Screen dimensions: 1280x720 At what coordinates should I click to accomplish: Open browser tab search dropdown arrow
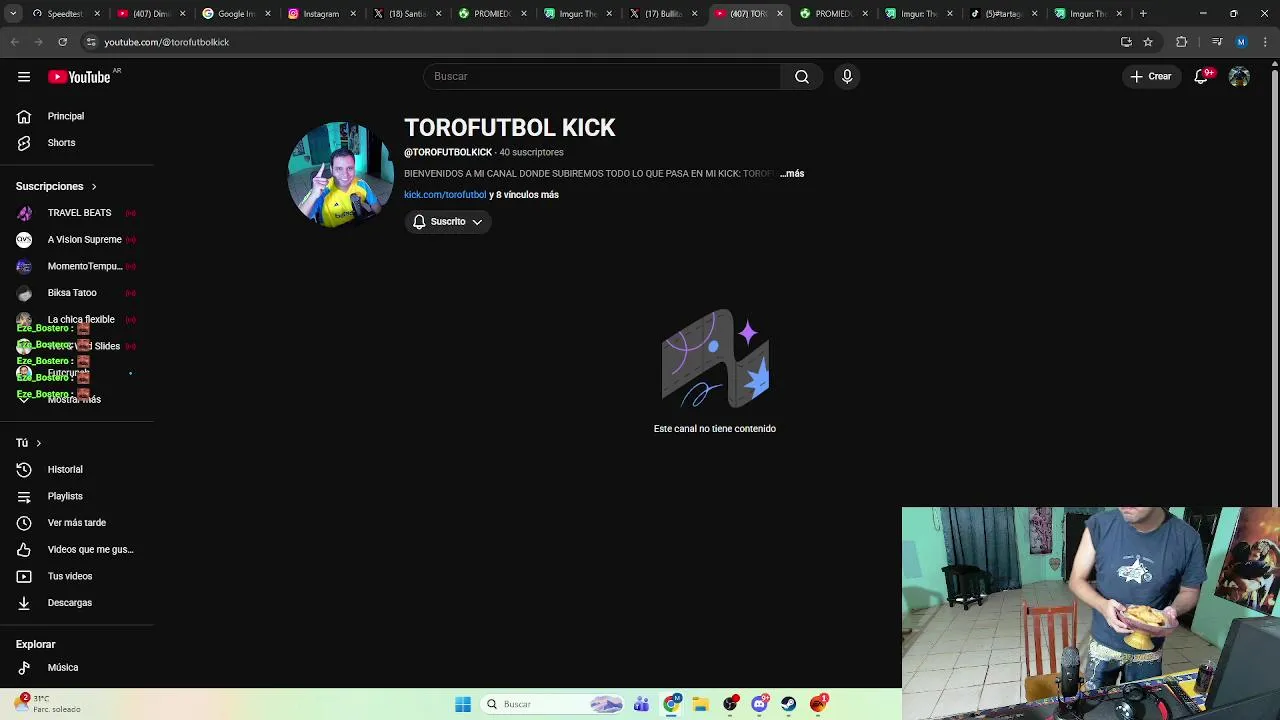coord(14,14)
